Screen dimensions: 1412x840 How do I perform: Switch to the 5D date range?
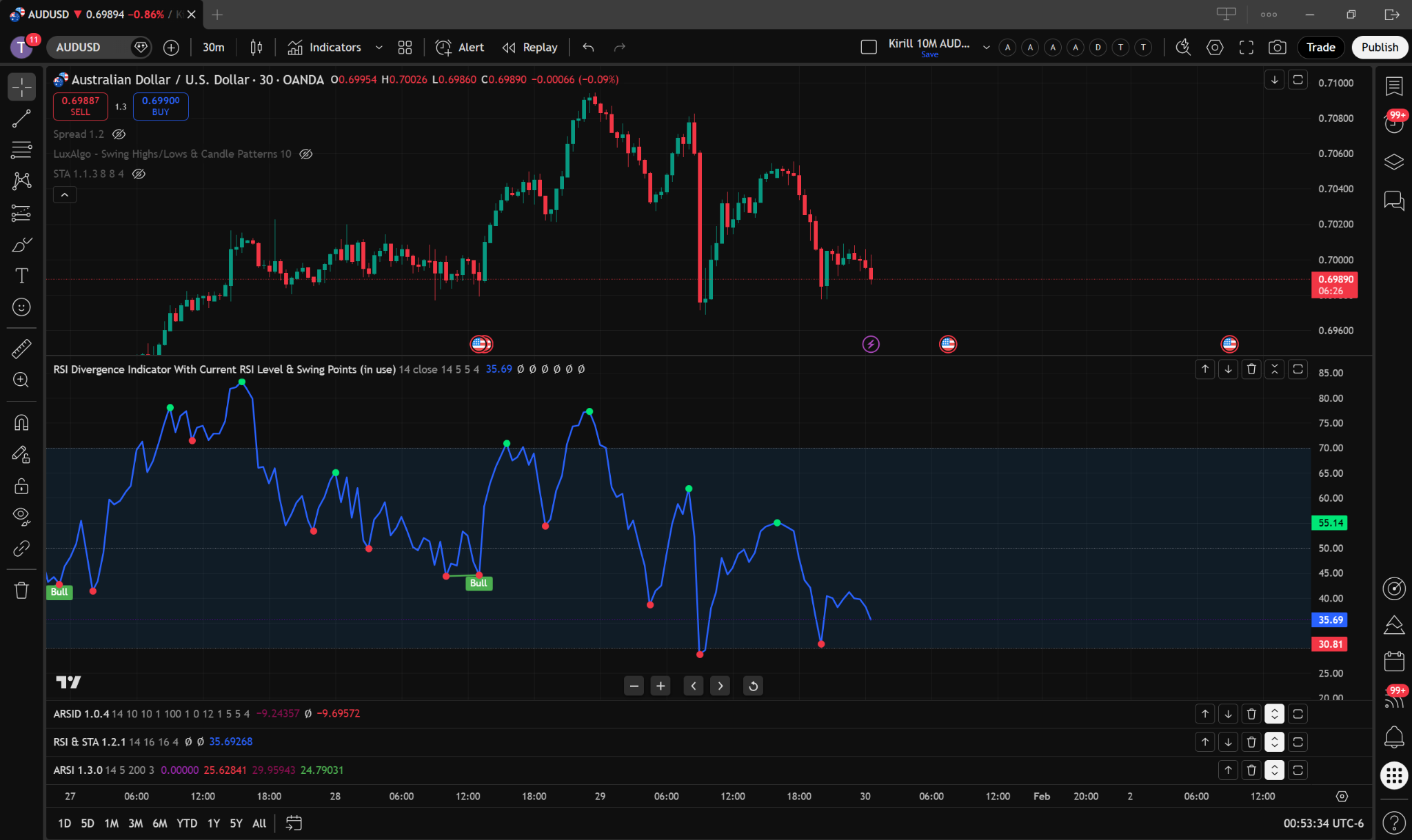(x=88, y=823)
